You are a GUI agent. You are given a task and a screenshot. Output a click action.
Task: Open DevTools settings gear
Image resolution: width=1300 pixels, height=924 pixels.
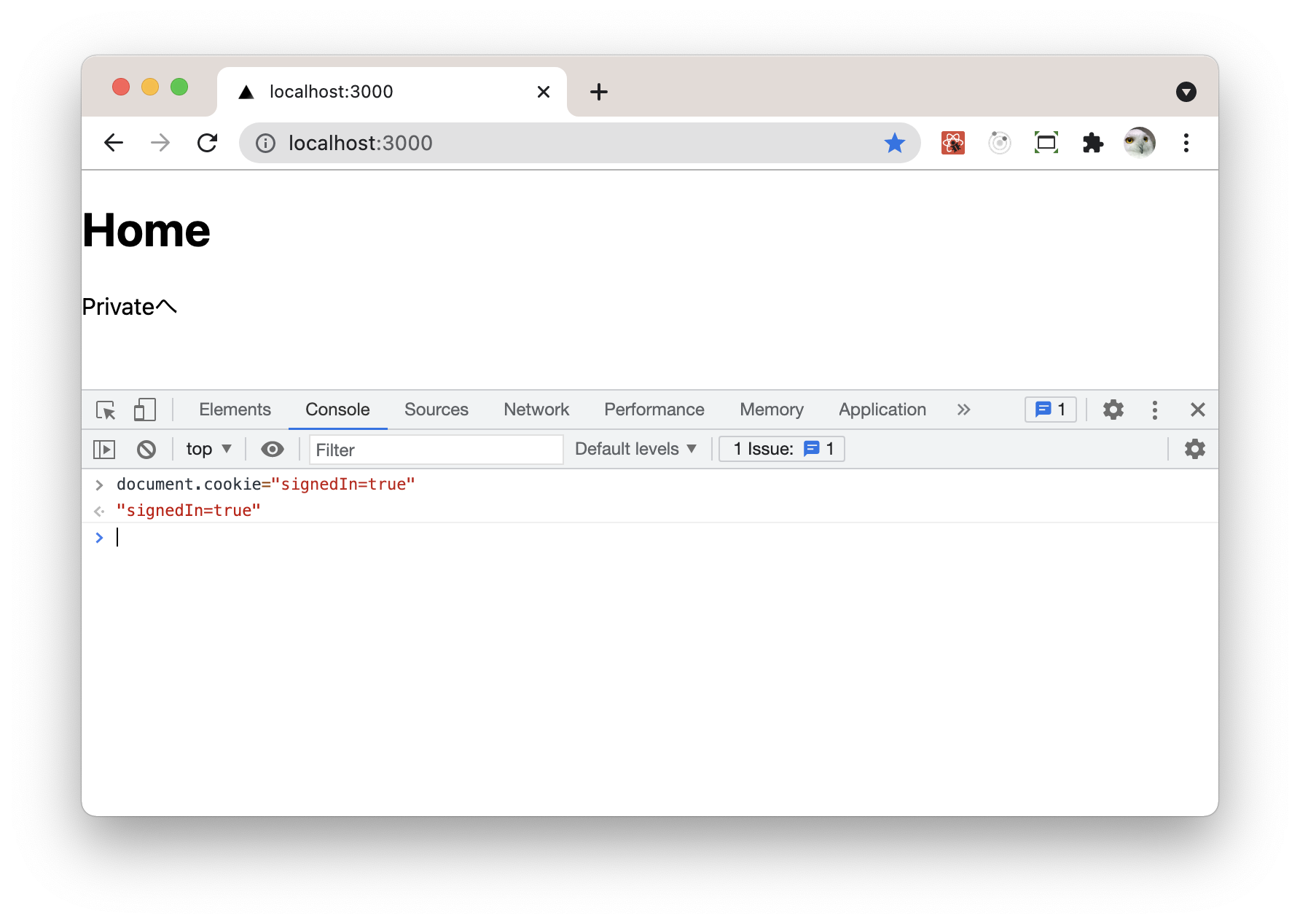[x=1113, y=410]
